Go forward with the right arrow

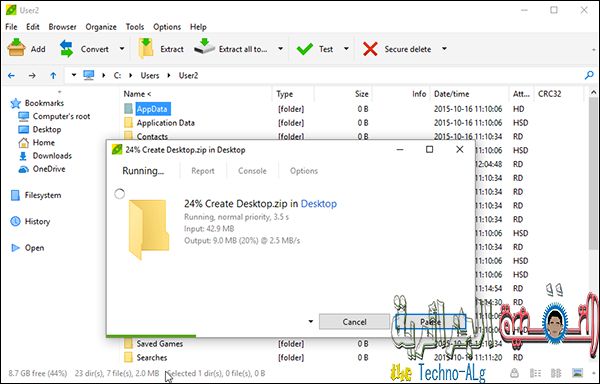pyautogui.click(x=32, y=75)
